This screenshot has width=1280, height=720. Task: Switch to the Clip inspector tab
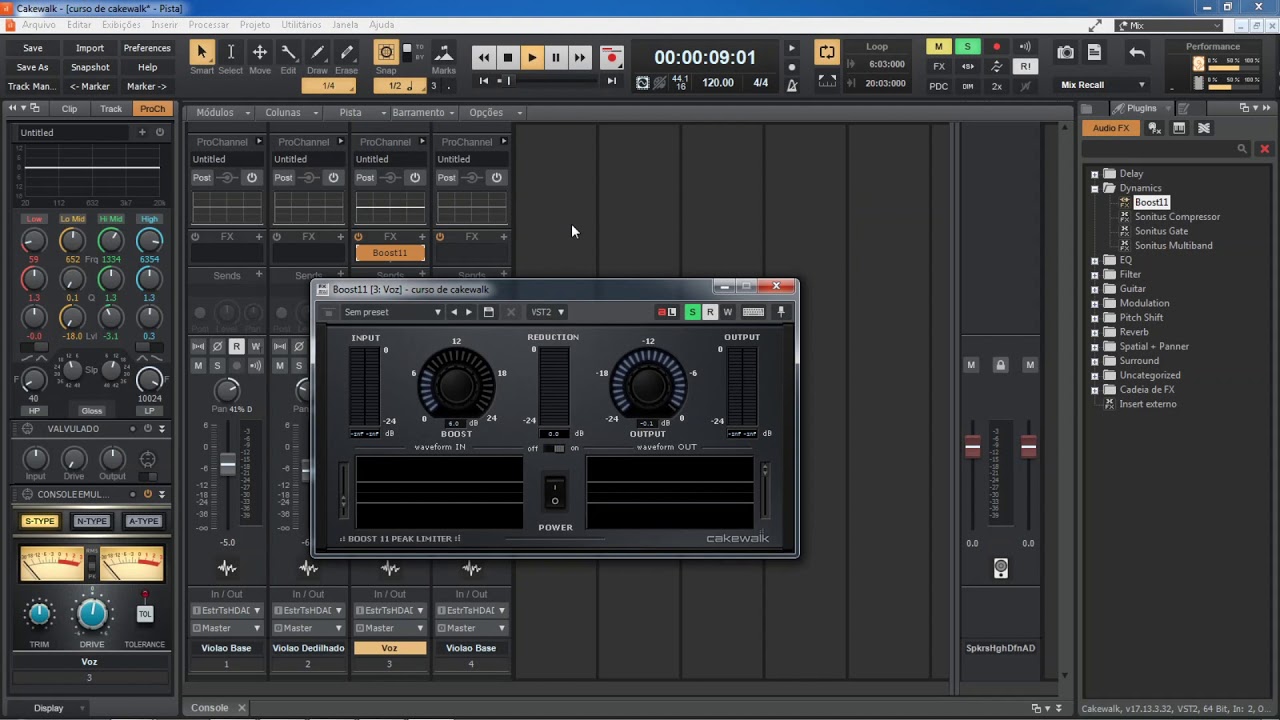[x=69, y=108]
